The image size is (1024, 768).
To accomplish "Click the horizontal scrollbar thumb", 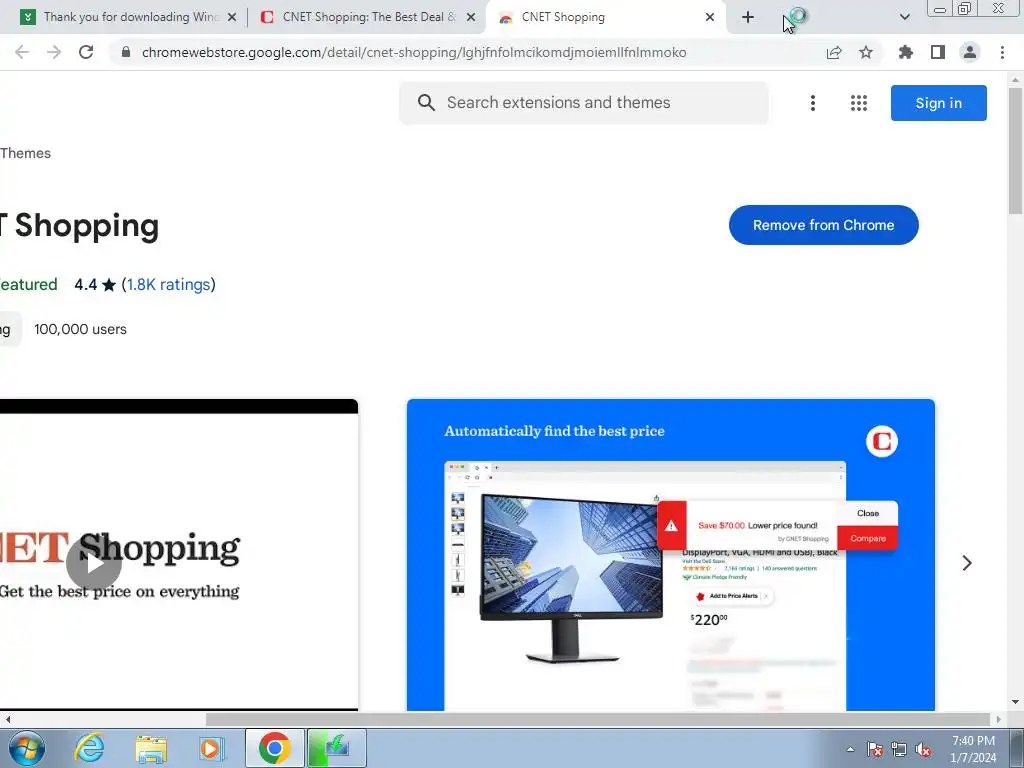I will click(597, 719).
